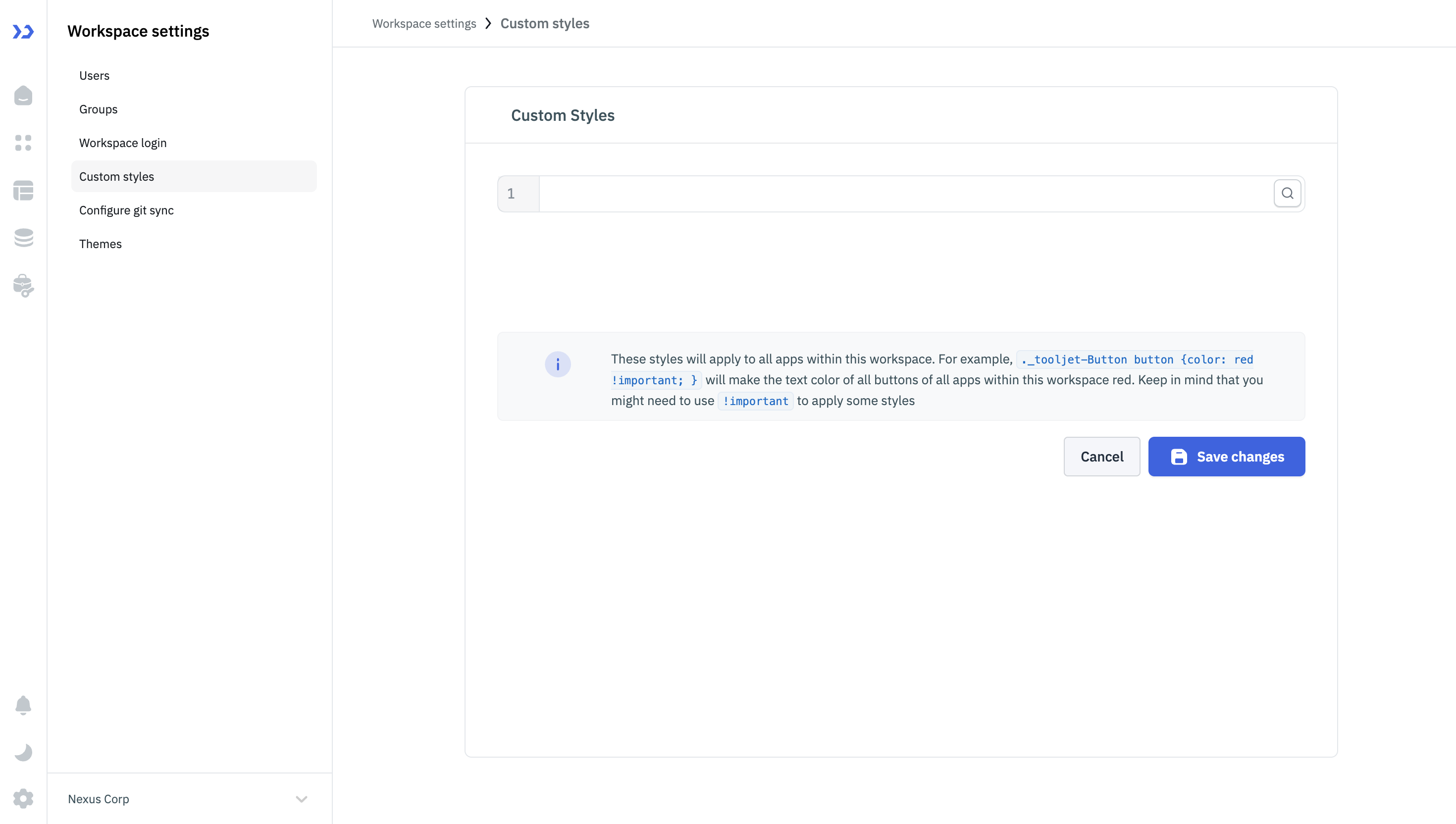This screenshot has width=1456, height=824.
Task: Click the Custom styles breadcrumb
Action: [x=544, y=23]
